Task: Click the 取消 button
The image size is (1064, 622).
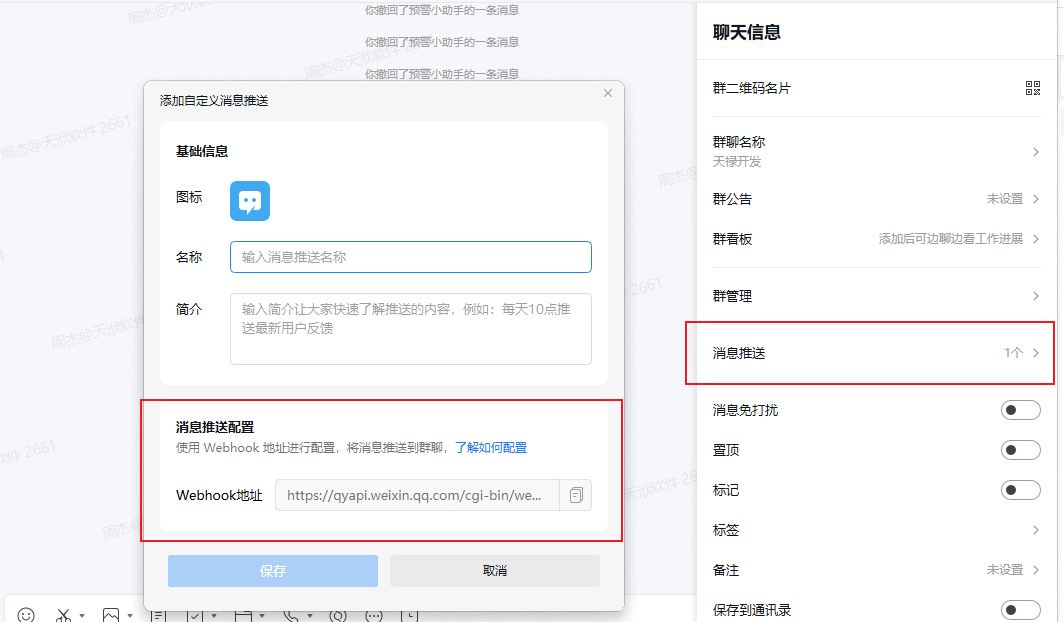Action: (494, 571)
